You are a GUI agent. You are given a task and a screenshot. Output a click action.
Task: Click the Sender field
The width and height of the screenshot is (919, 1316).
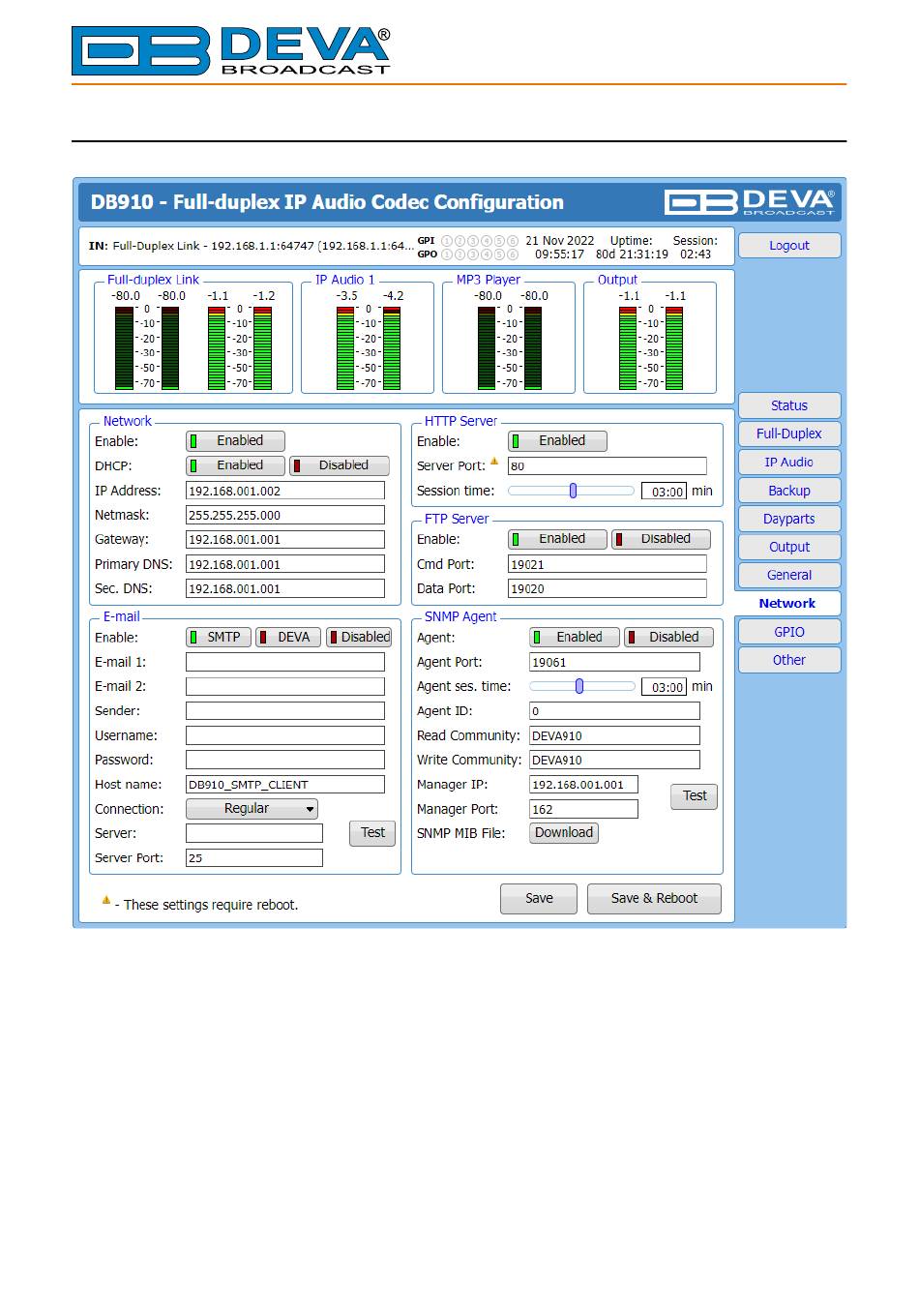[285, 710]
